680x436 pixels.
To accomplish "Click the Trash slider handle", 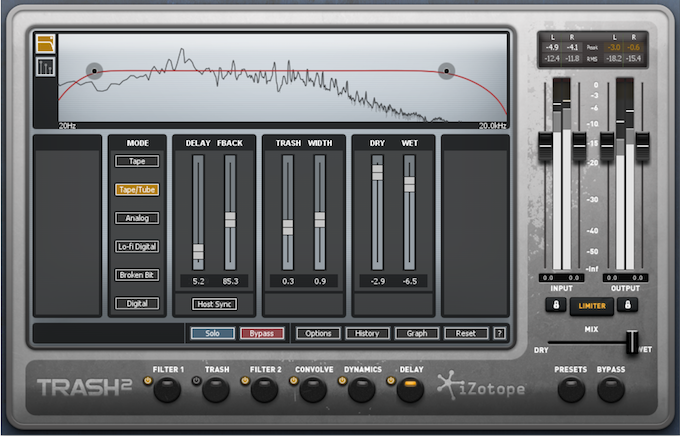I will 288,227.
